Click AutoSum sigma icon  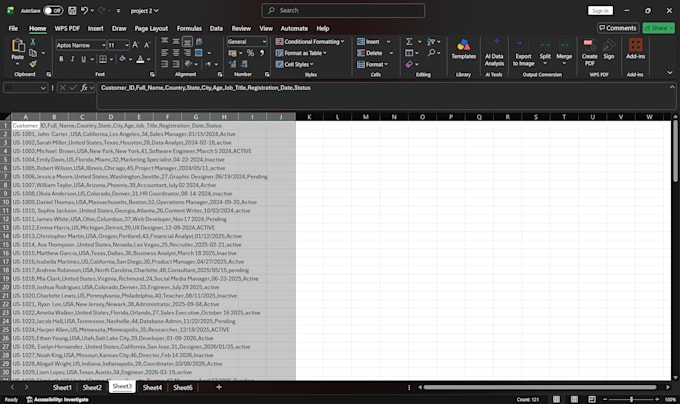pyautogui.click(x=409, y=42)
